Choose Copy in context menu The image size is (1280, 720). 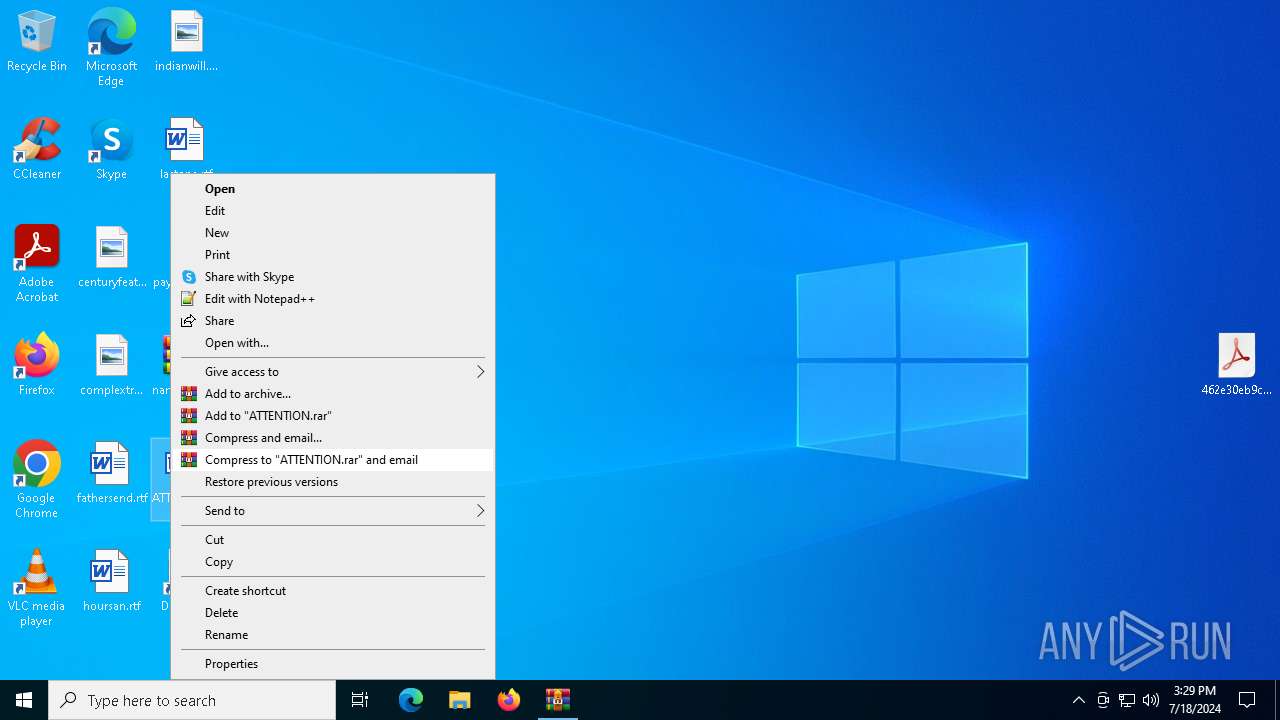coord(333,562)
